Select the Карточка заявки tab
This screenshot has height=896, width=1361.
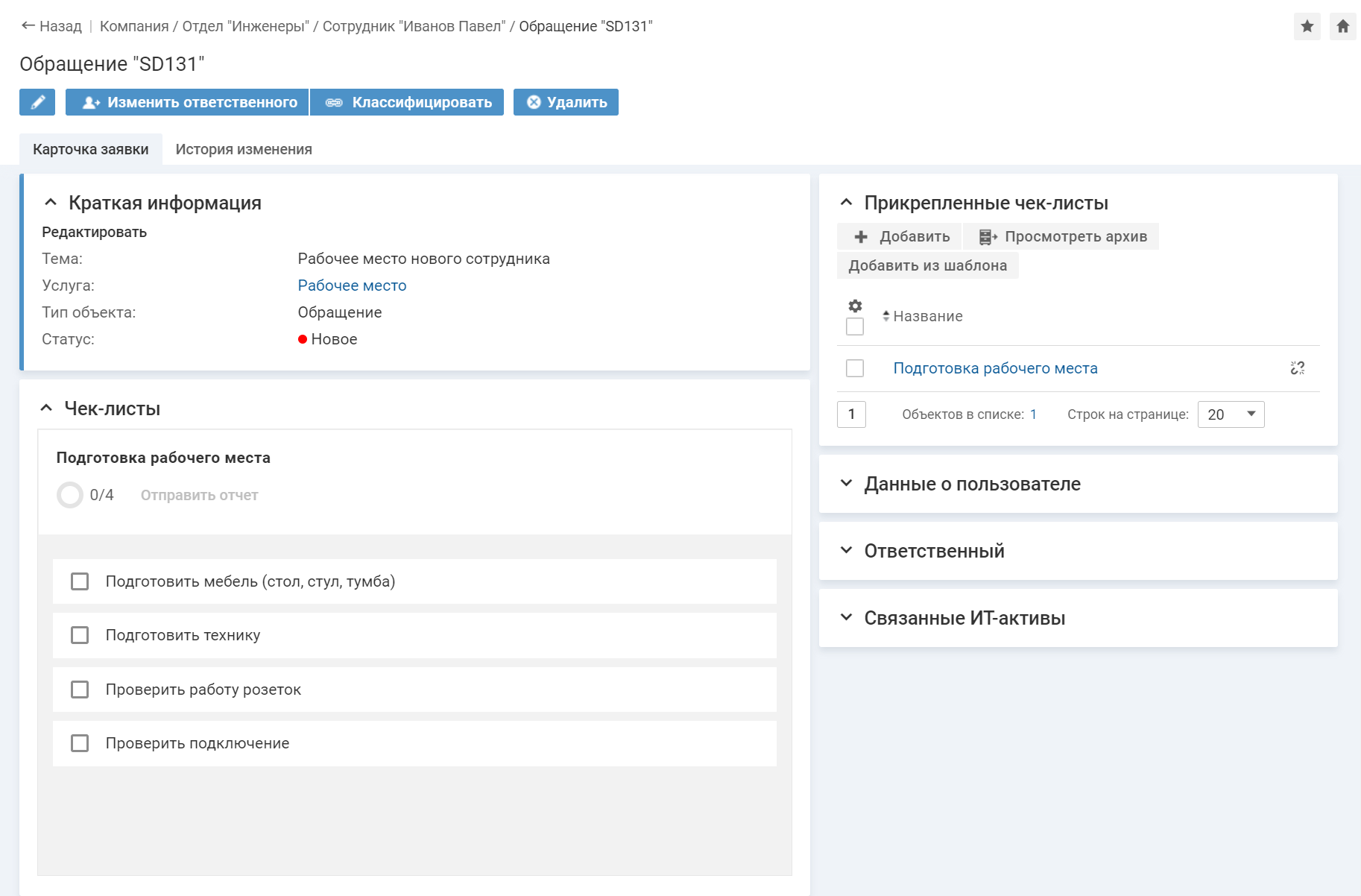(90, 149)
